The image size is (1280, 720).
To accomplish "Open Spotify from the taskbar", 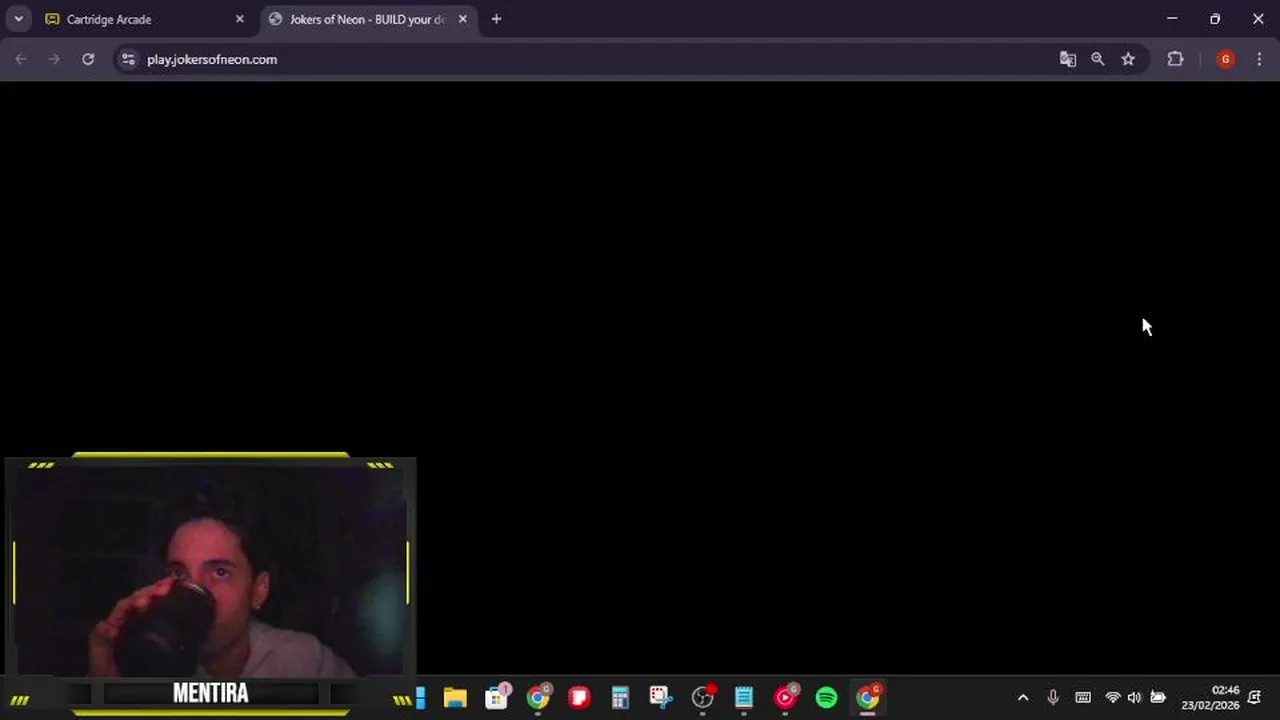I will pos(826,697).
